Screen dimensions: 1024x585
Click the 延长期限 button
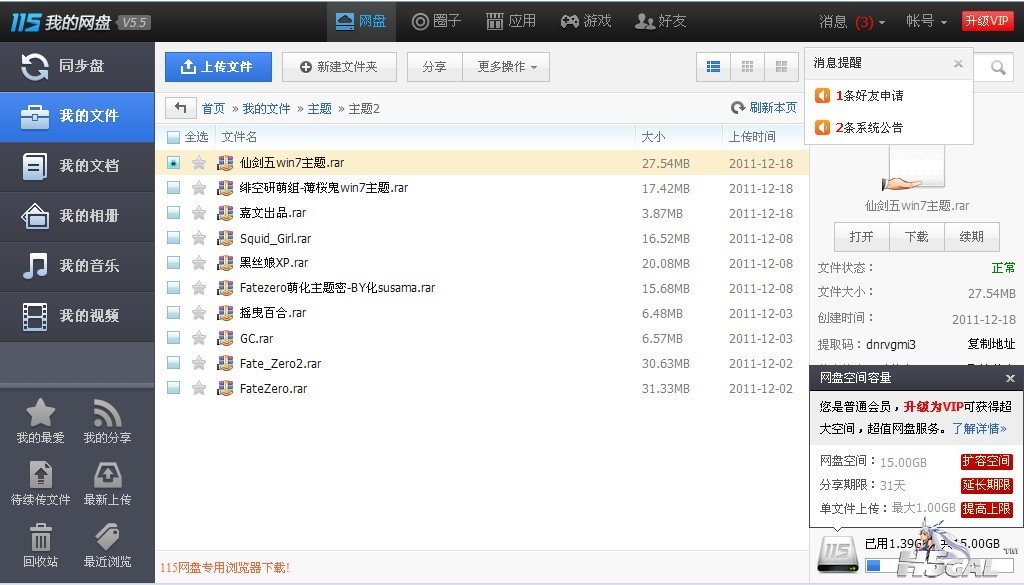986,485
